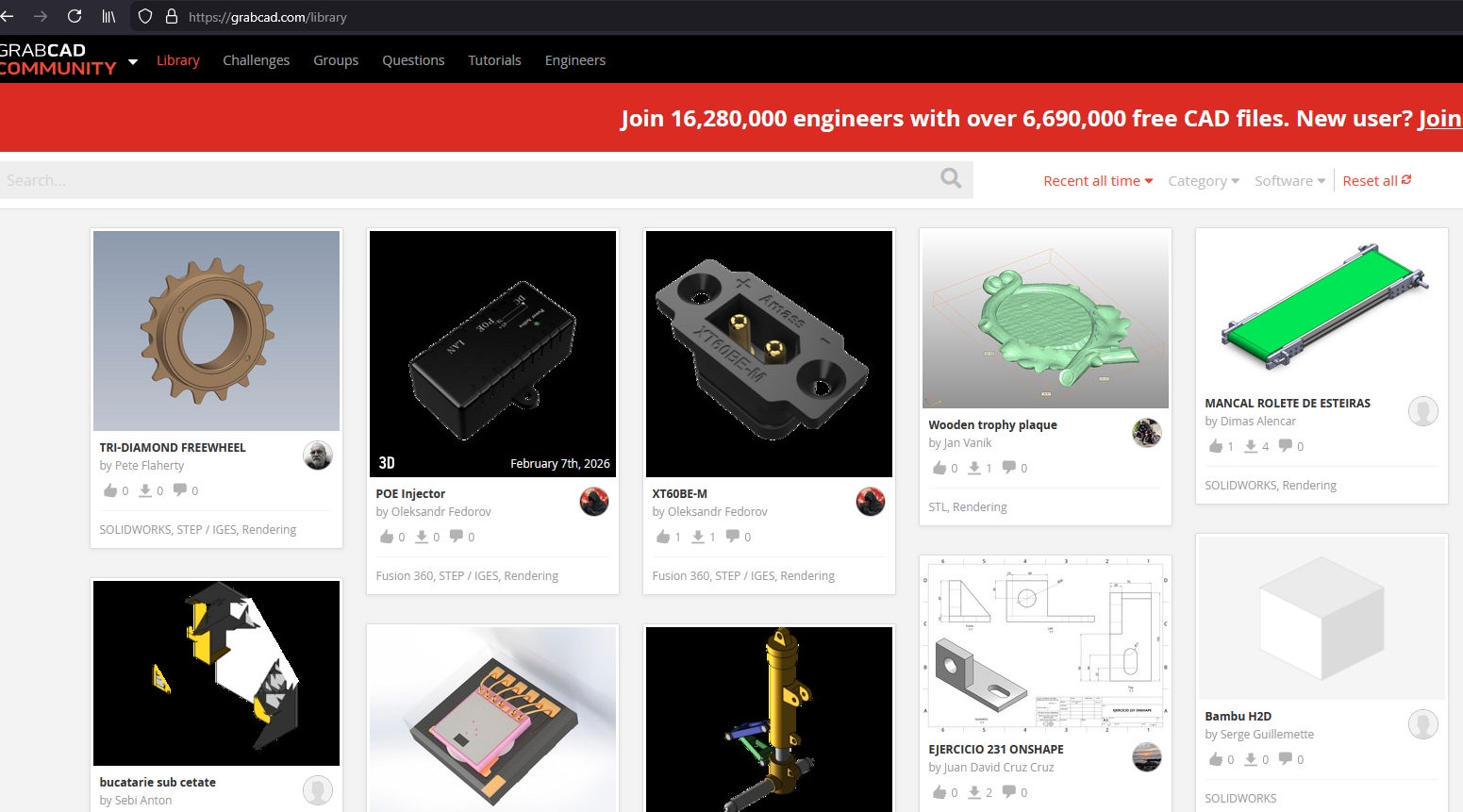Click the browser address bar URL

tap(268, 17)
